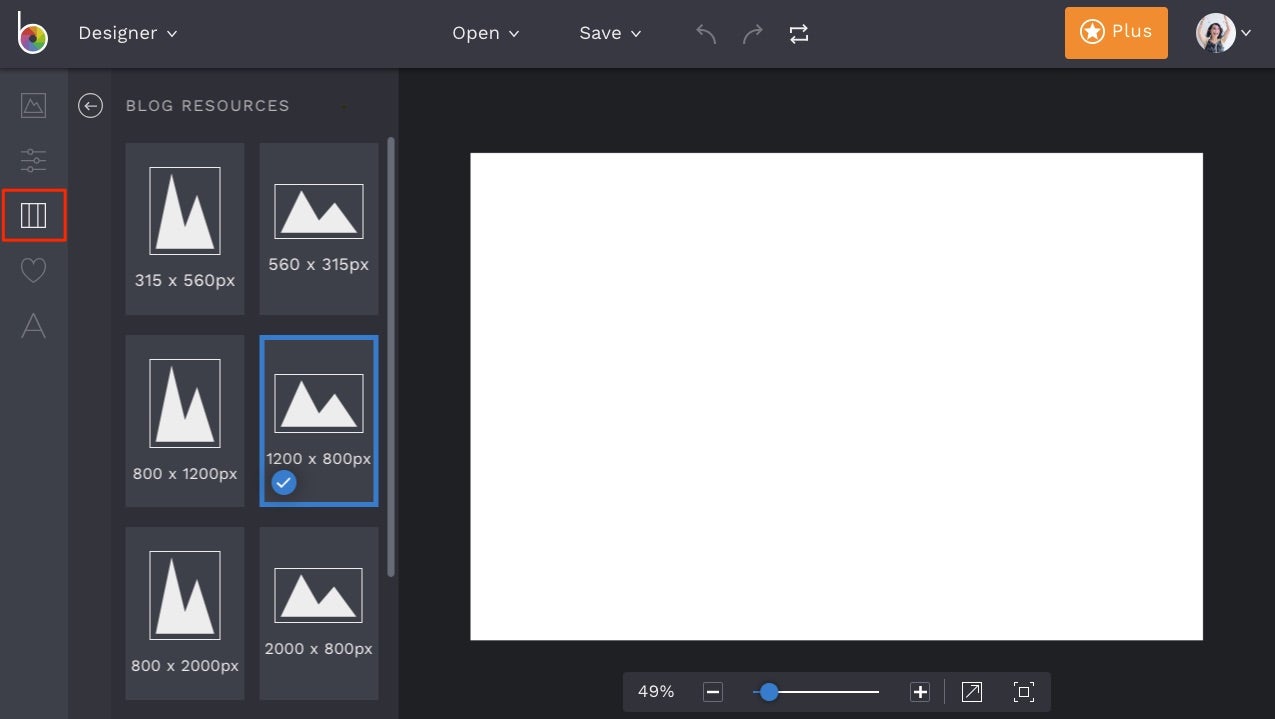Image resolution: width=1275 pixels, height=719 pixels.
Task: Open the account profile dropdown
Action: [1222, 32]
